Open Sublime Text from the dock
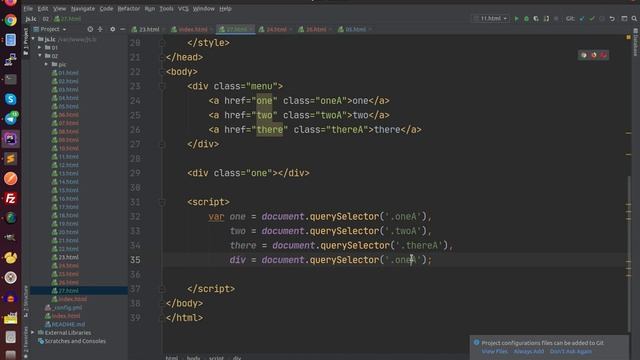 click(x=11, y=158)
